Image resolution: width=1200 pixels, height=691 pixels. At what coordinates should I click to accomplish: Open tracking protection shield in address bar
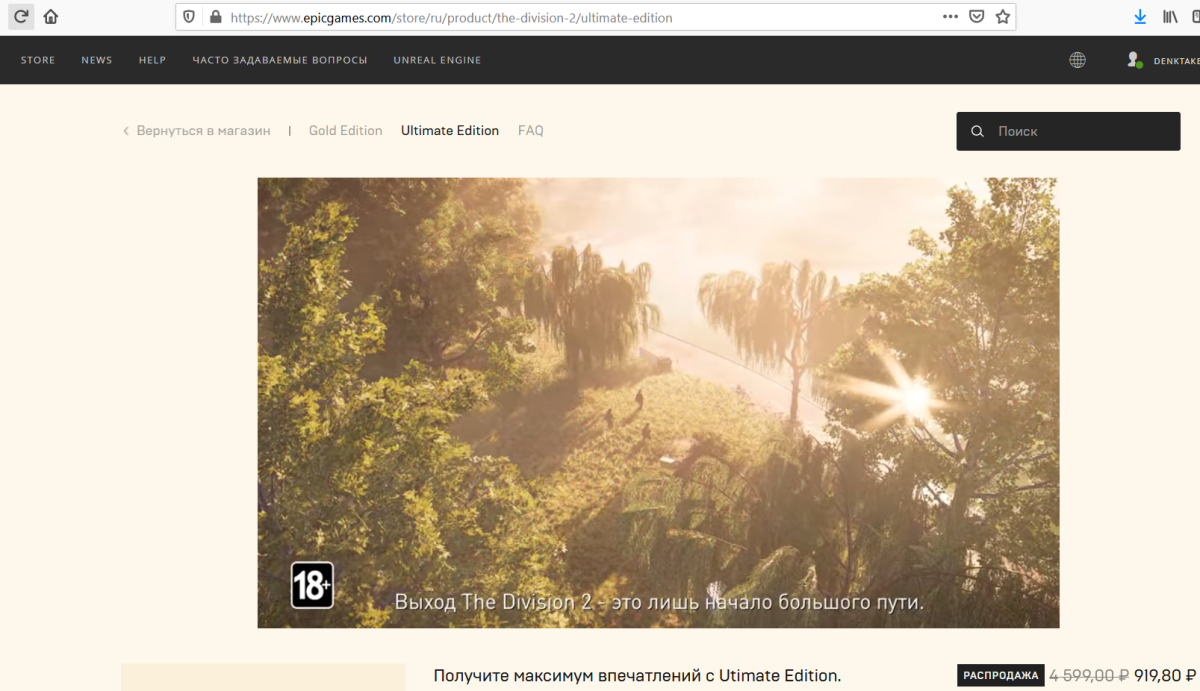coord(190,17)
